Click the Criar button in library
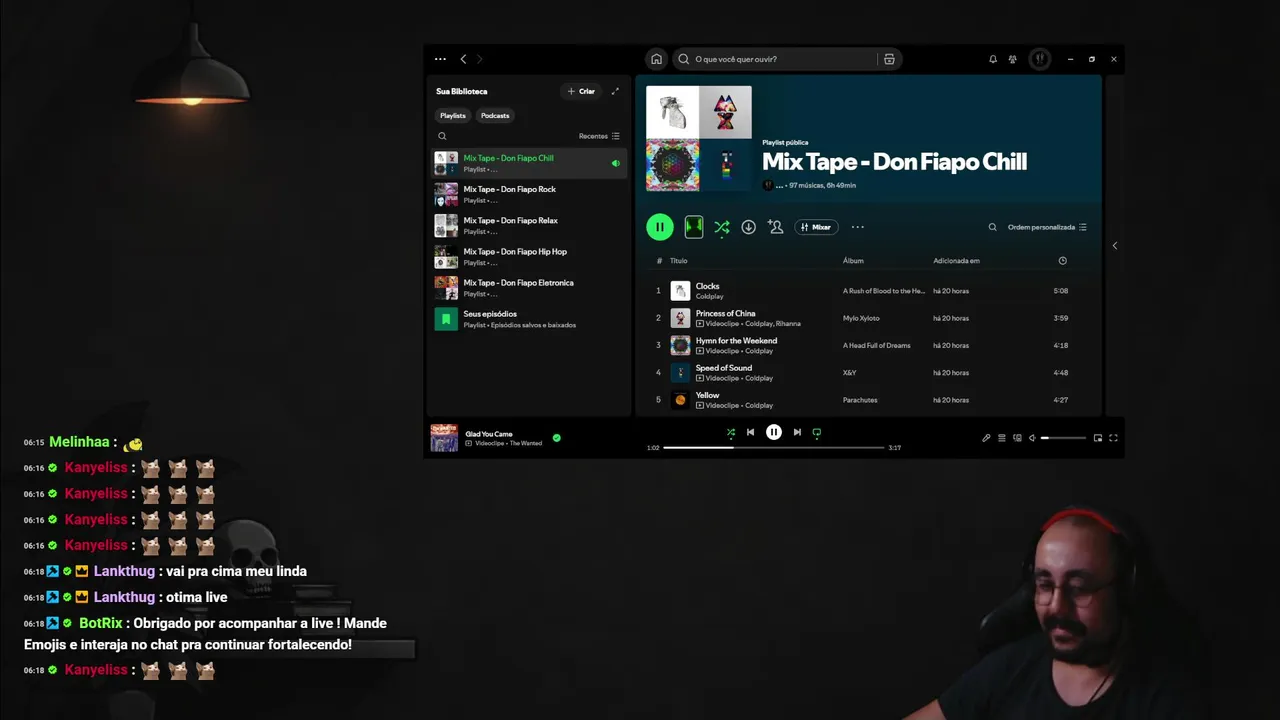This screenshot has height=720, width=1280. (x=581, y=91)
